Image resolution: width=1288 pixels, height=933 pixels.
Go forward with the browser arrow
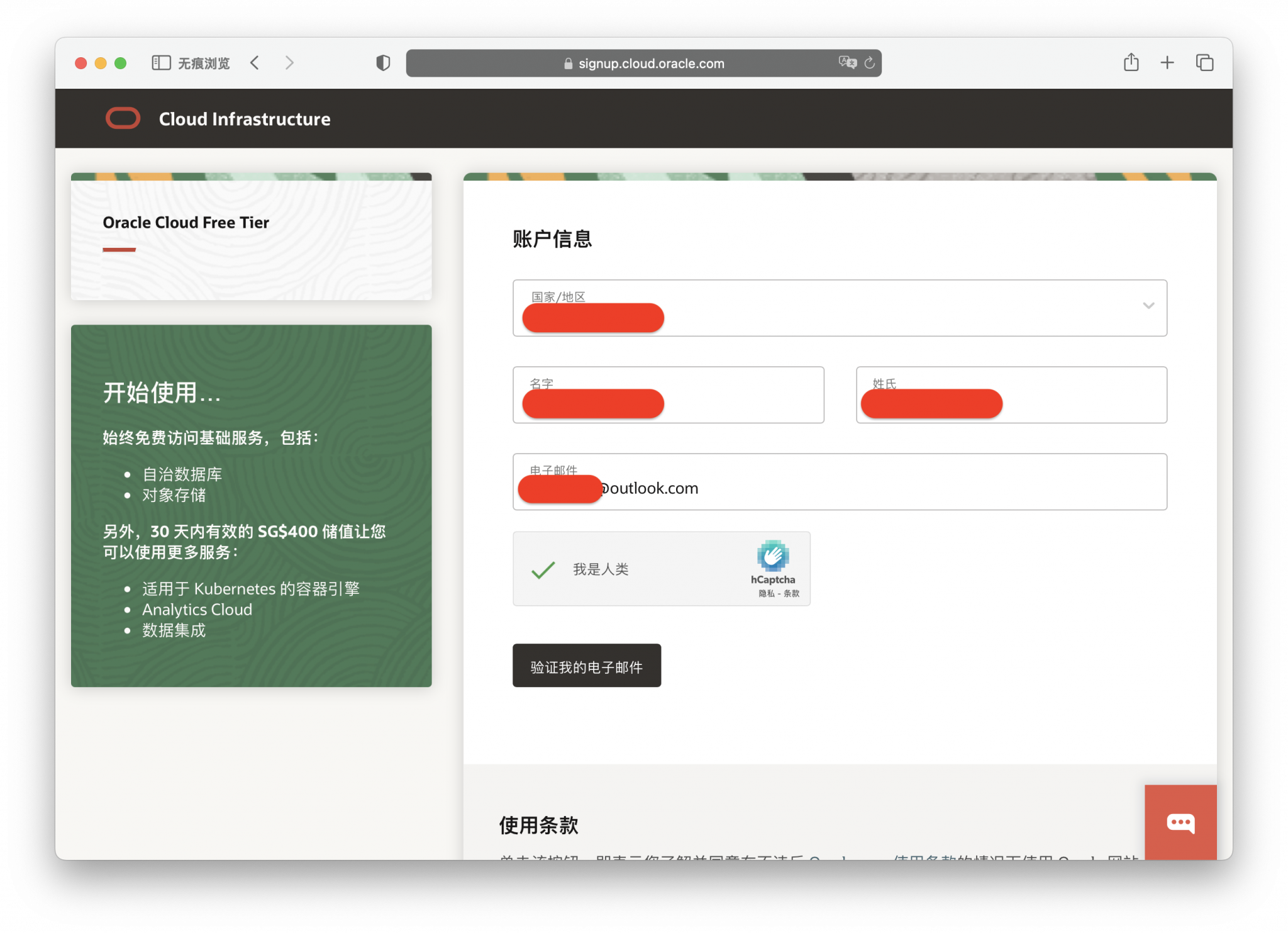289,63
